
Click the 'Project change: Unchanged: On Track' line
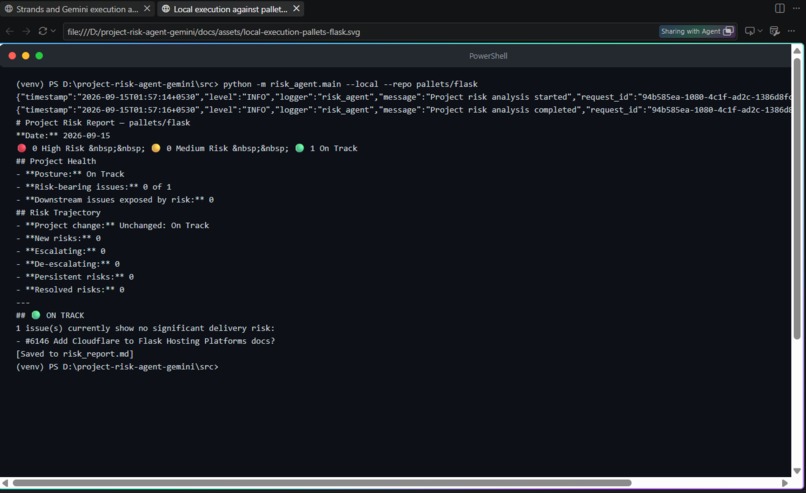tap(113, 225)
